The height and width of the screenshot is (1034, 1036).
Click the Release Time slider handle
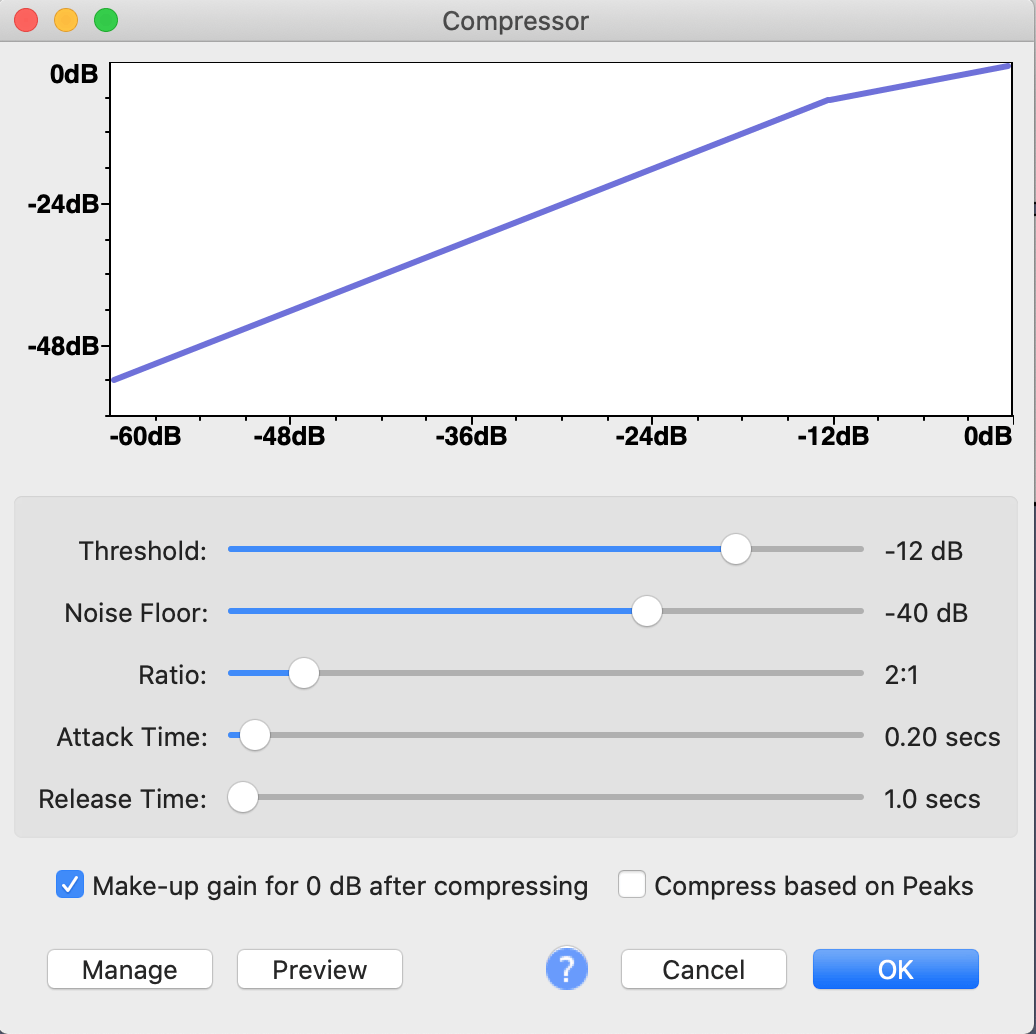(x=242, y=797)
